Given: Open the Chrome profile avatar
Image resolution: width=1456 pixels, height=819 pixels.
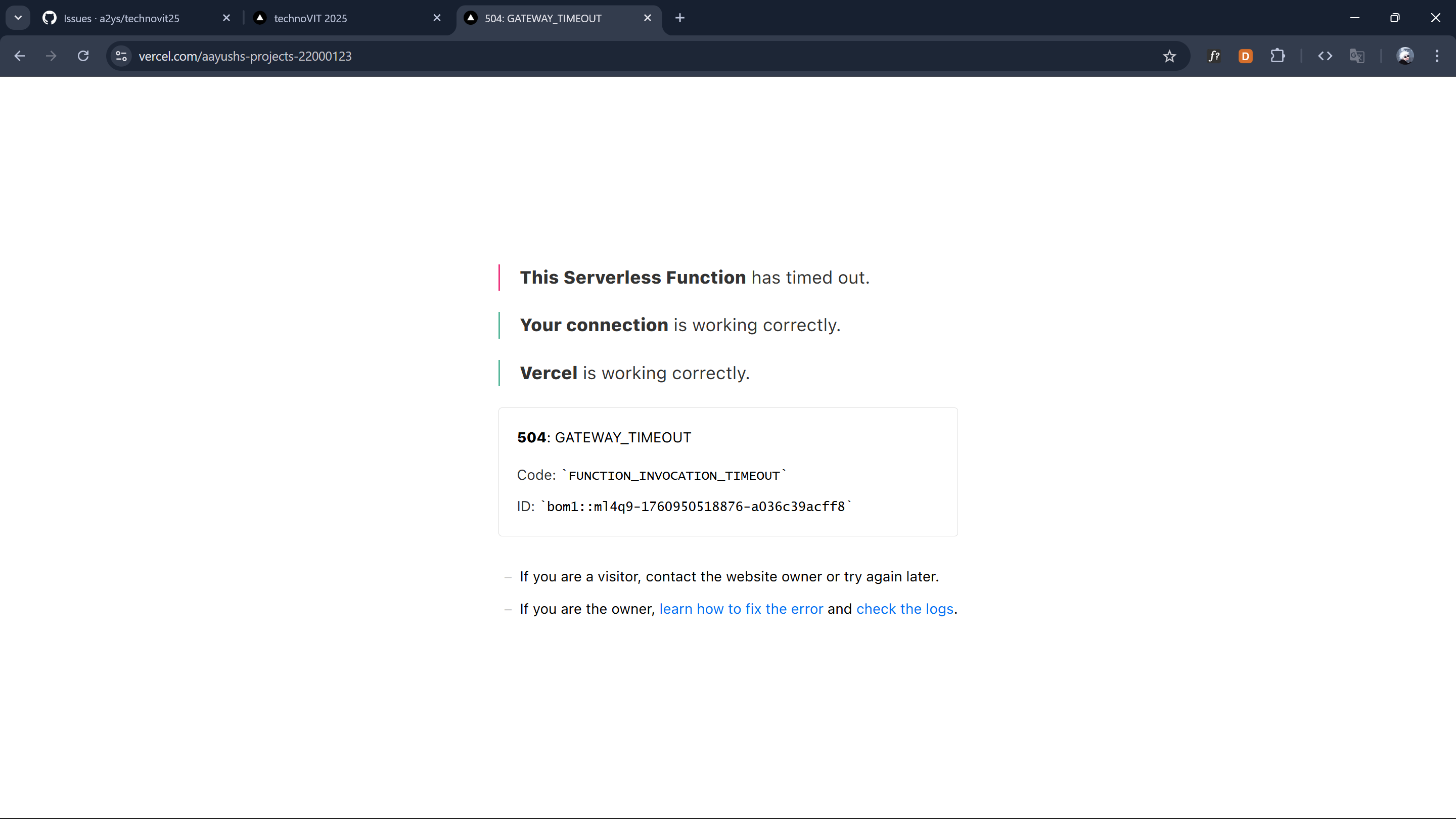Looking at the screenshot, I should click(1405, 56).
